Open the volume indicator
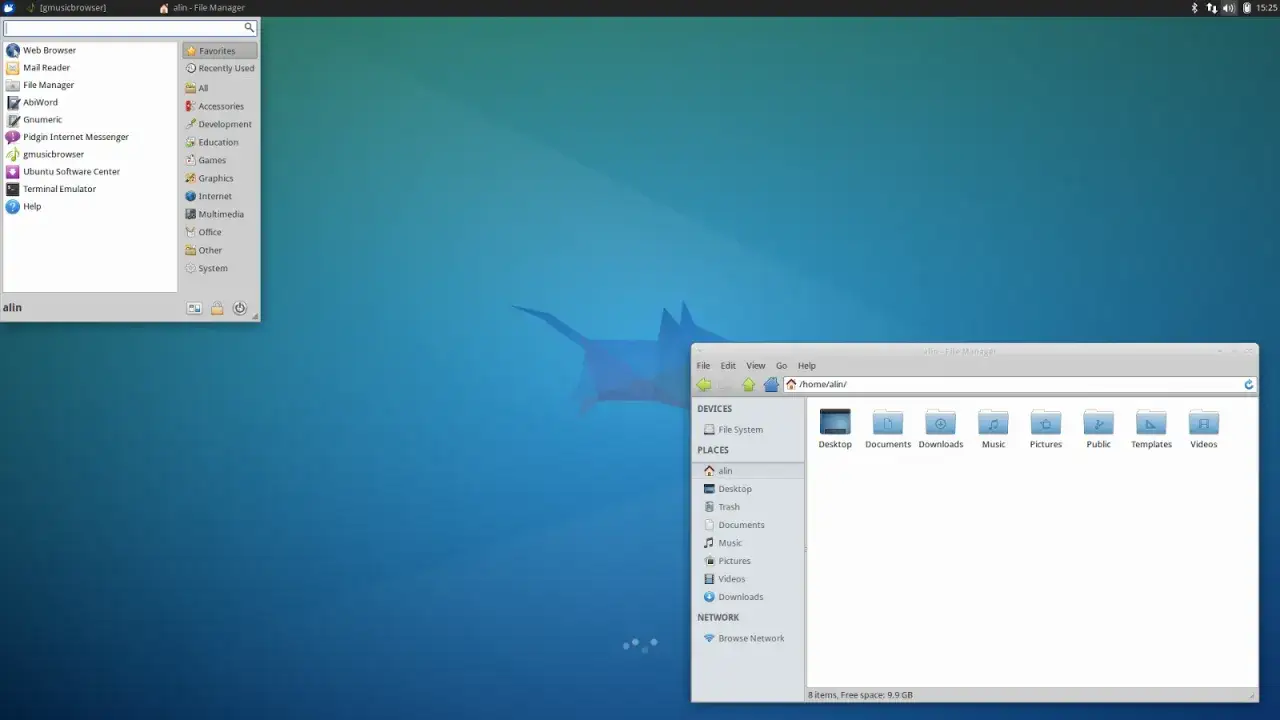Image resolution: width=1280 pixels, height=720 pixels. pyautogui.click(x=1228, y=8)
